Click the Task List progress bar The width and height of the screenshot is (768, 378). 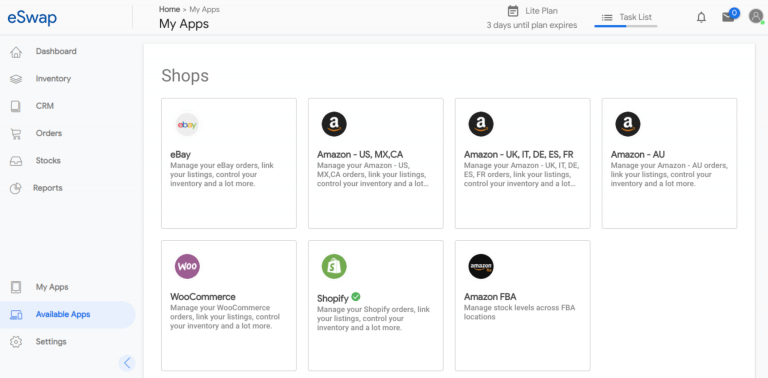(x=625, y=26)
